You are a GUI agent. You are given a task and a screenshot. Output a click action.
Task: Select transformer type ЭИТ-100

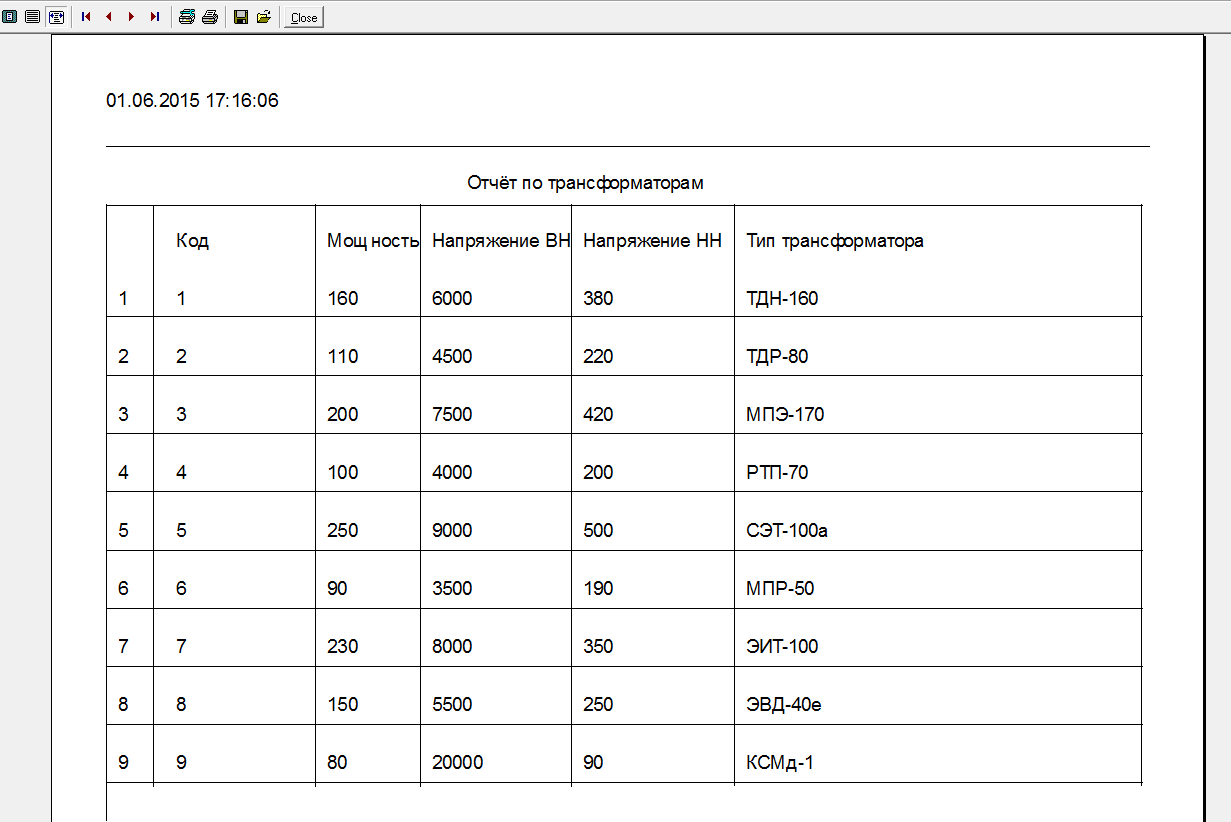coord(782,646)
